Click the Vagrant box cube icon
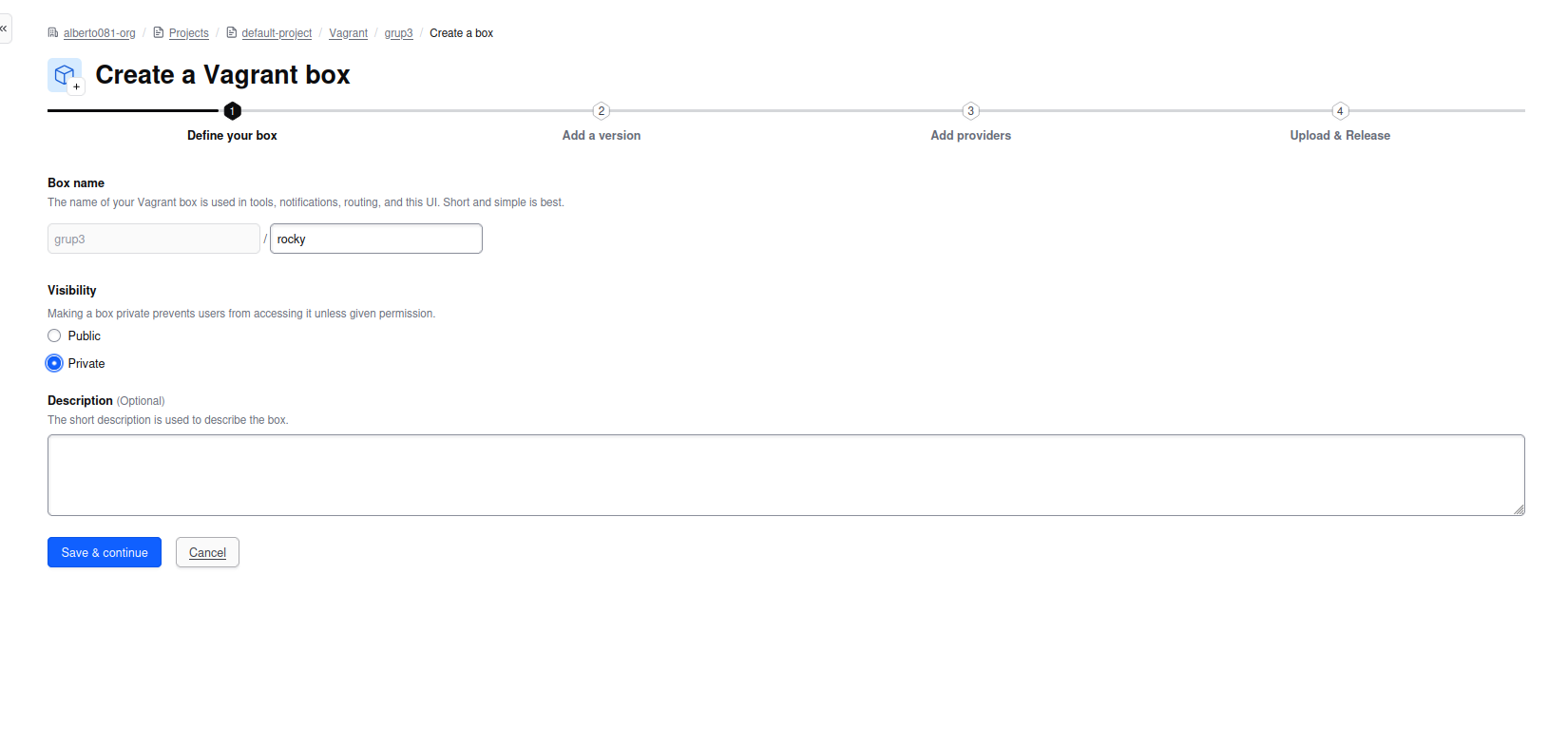 click(65, 75)
